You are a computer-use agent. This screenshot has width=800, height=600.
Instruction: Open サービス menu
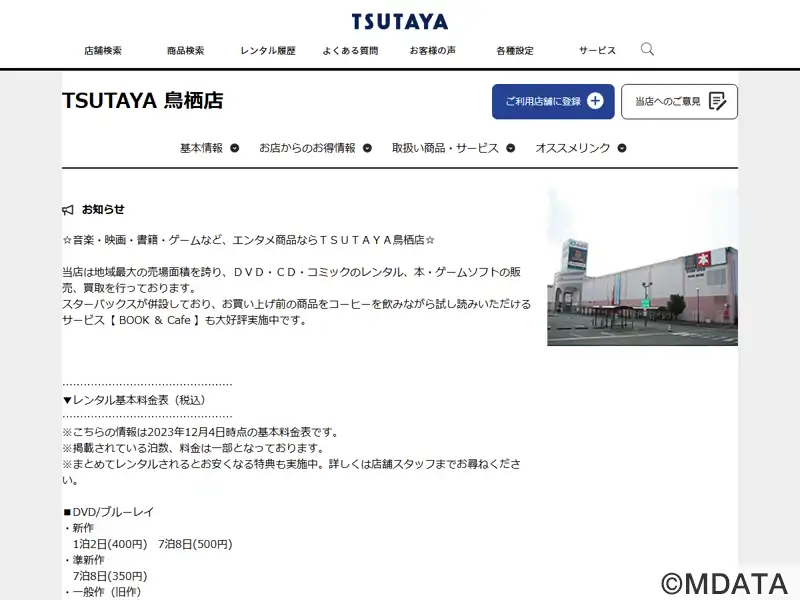click(597, 51)
